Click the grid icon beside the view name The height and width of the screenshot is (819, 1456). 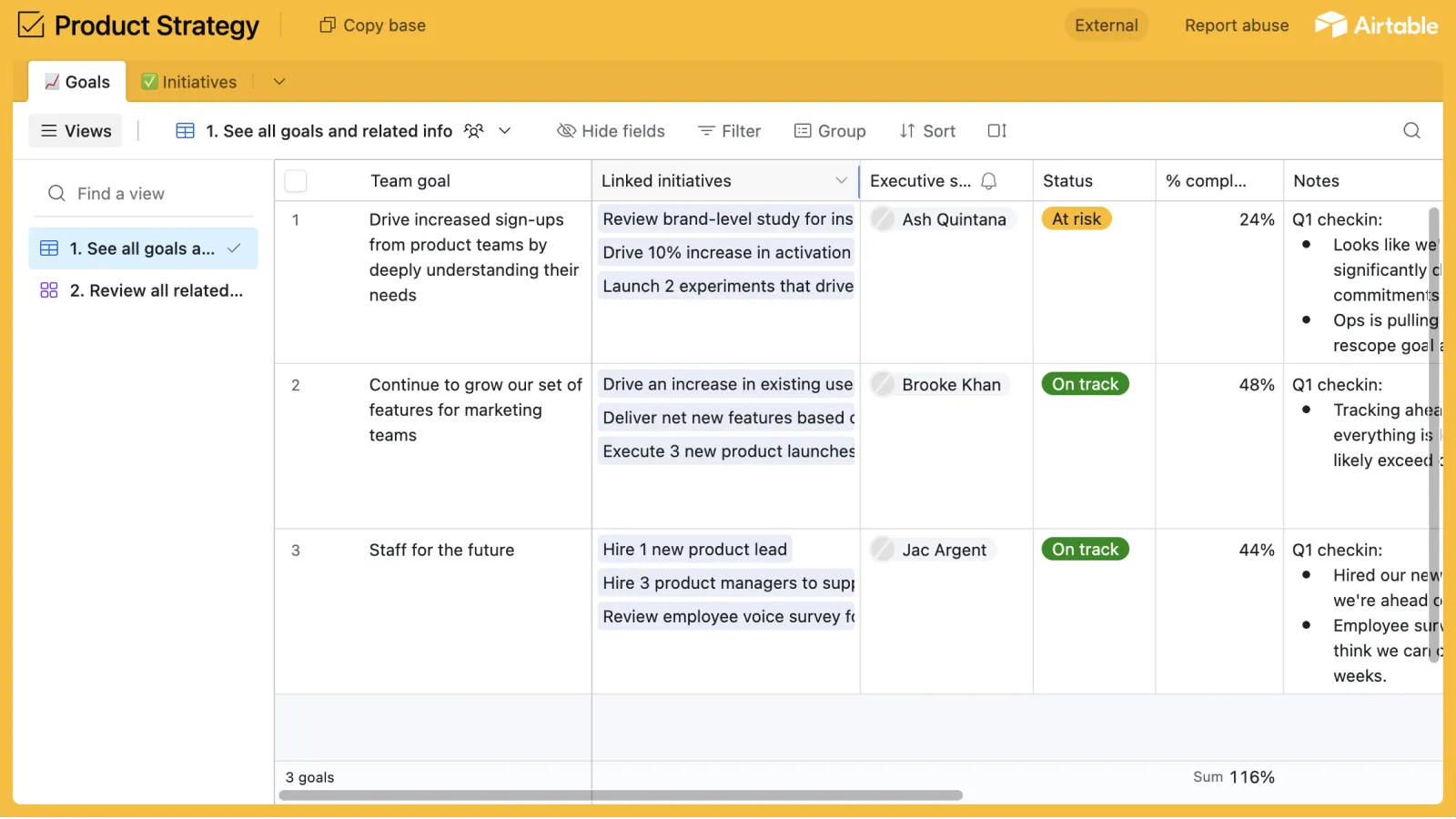[x=185, y=131]
